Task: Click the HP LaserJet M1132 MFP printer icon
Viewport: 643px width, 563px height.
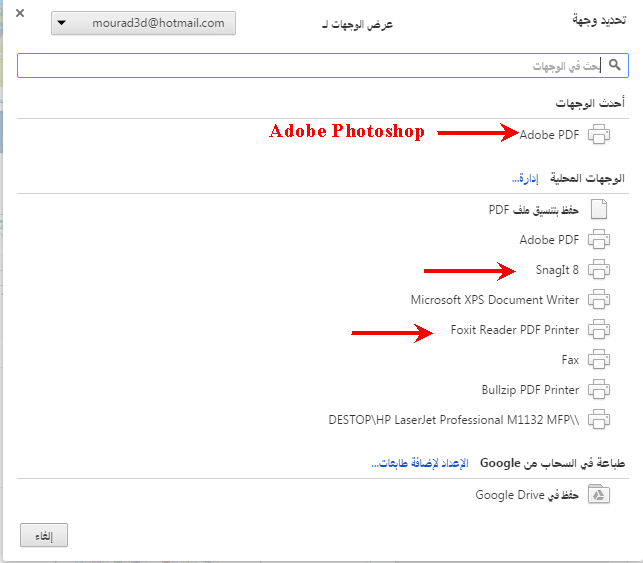Action: pos(599,419)
